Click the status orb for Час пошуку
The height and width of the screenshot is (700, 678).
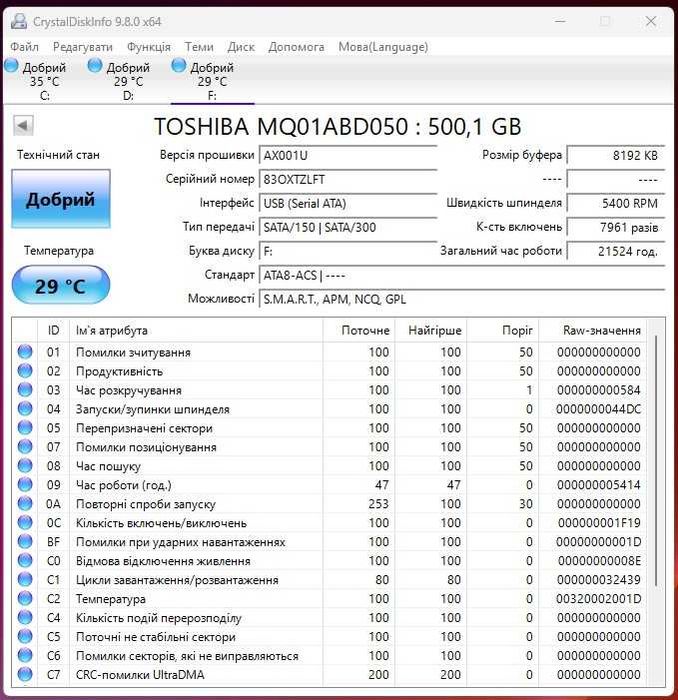25,466
